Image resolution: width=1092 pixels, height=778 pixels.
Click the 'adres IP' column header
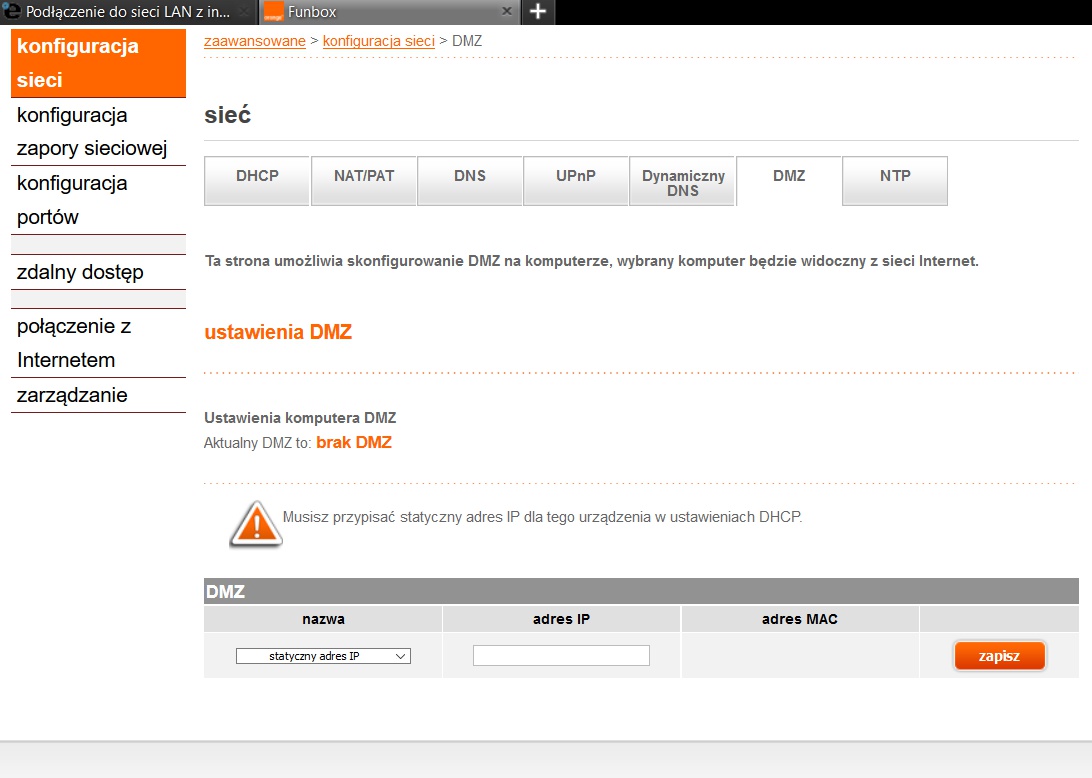[561, 619]
